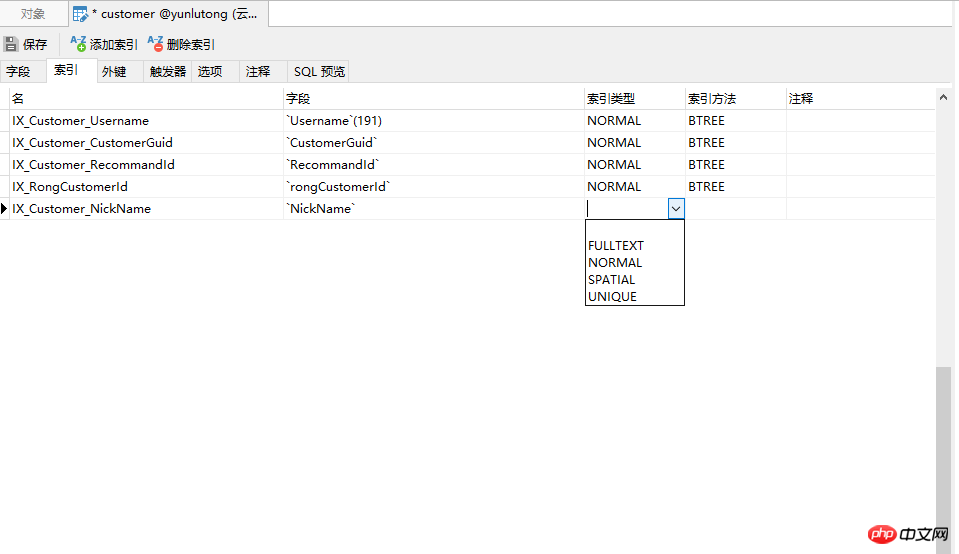959x554 pixels.
Task: Click NORMAL type in IX_Customer_RecommandId row
Action: (634, 164)
